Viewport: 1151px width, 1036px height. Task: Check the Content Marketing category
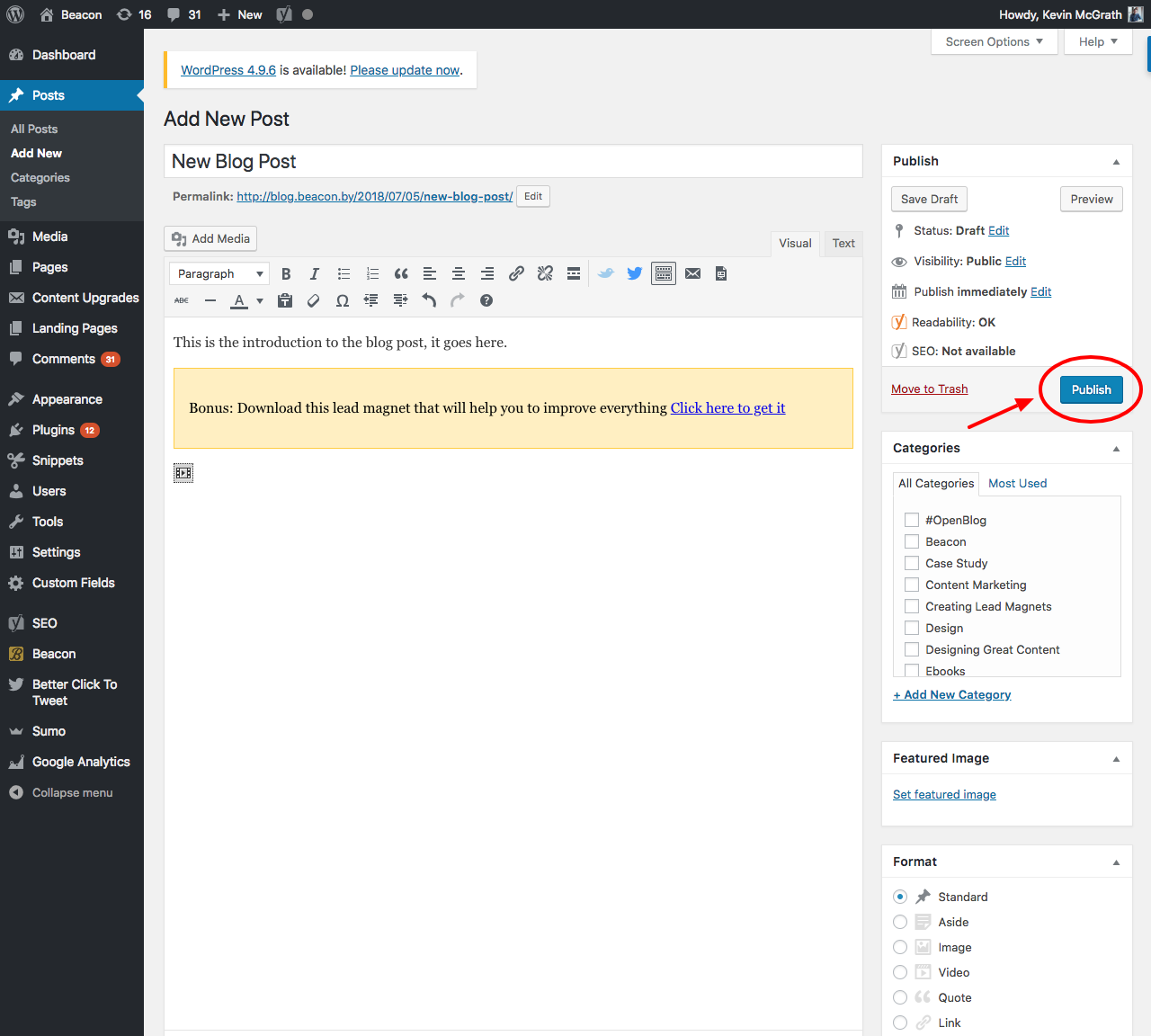(x=912, y=585)
